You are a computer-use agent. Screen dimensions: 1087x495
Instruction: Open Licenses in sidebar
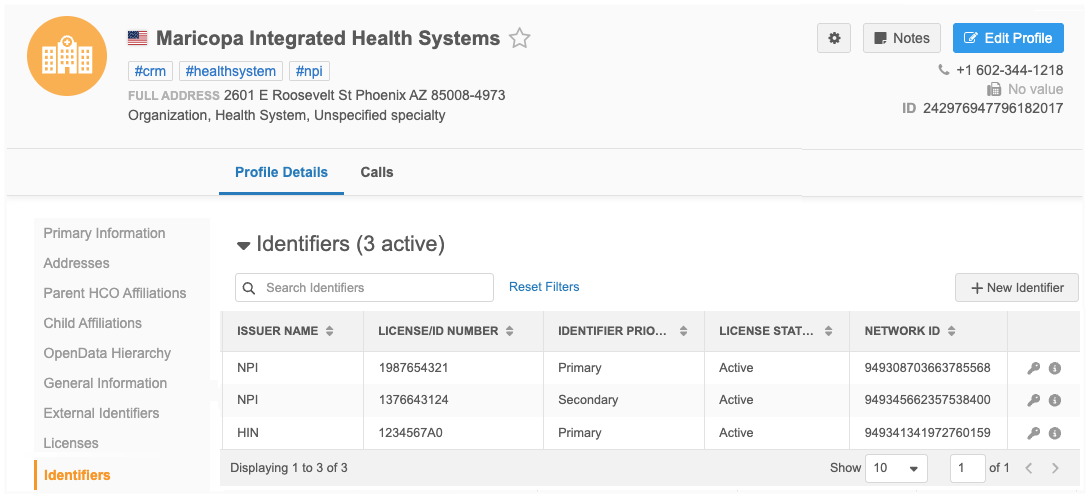[71, 443]
